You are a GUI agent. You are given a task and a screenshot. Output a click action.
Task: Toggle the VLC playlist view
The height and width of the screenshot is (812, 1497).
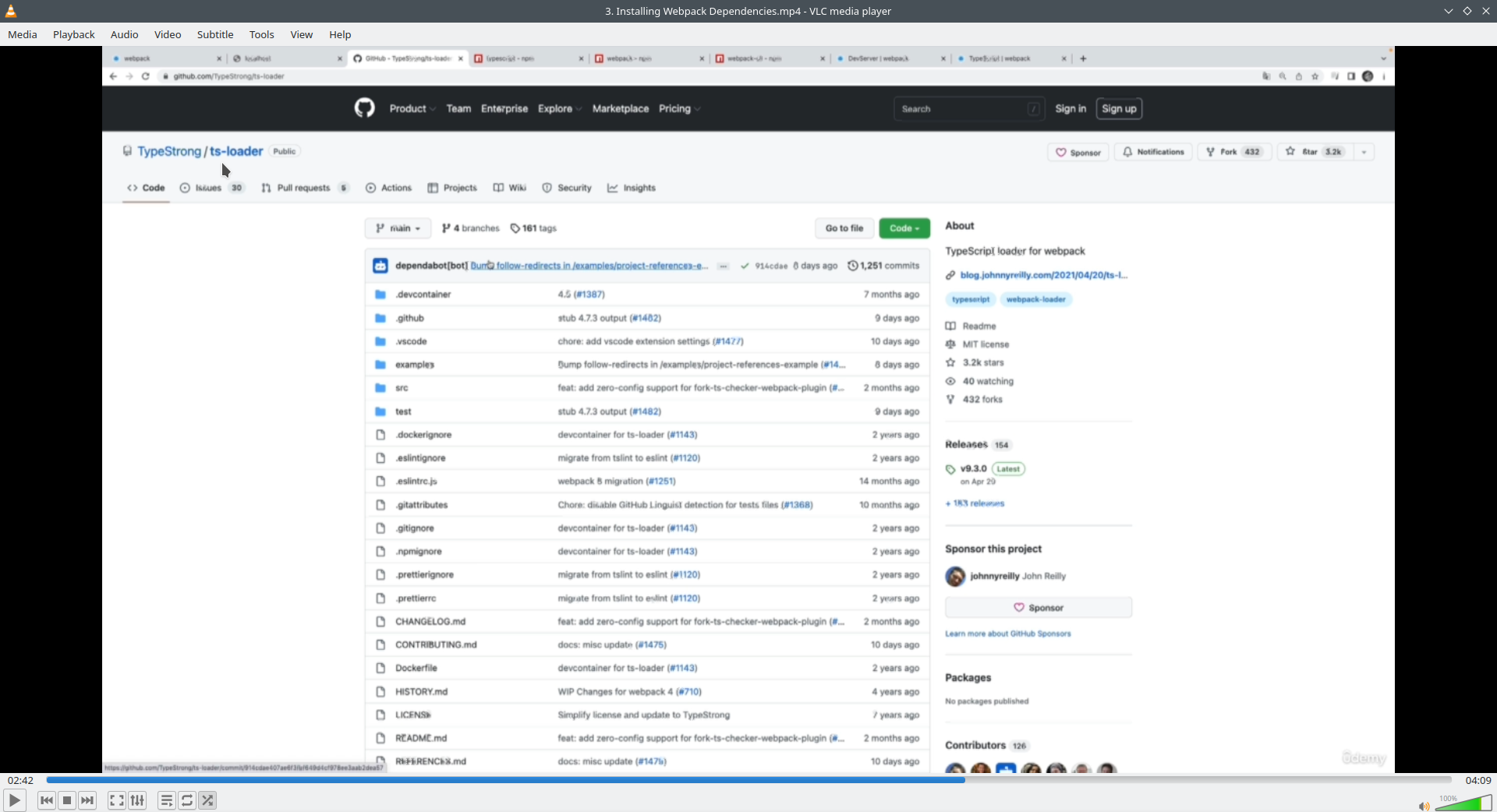[x=166, y=800]
